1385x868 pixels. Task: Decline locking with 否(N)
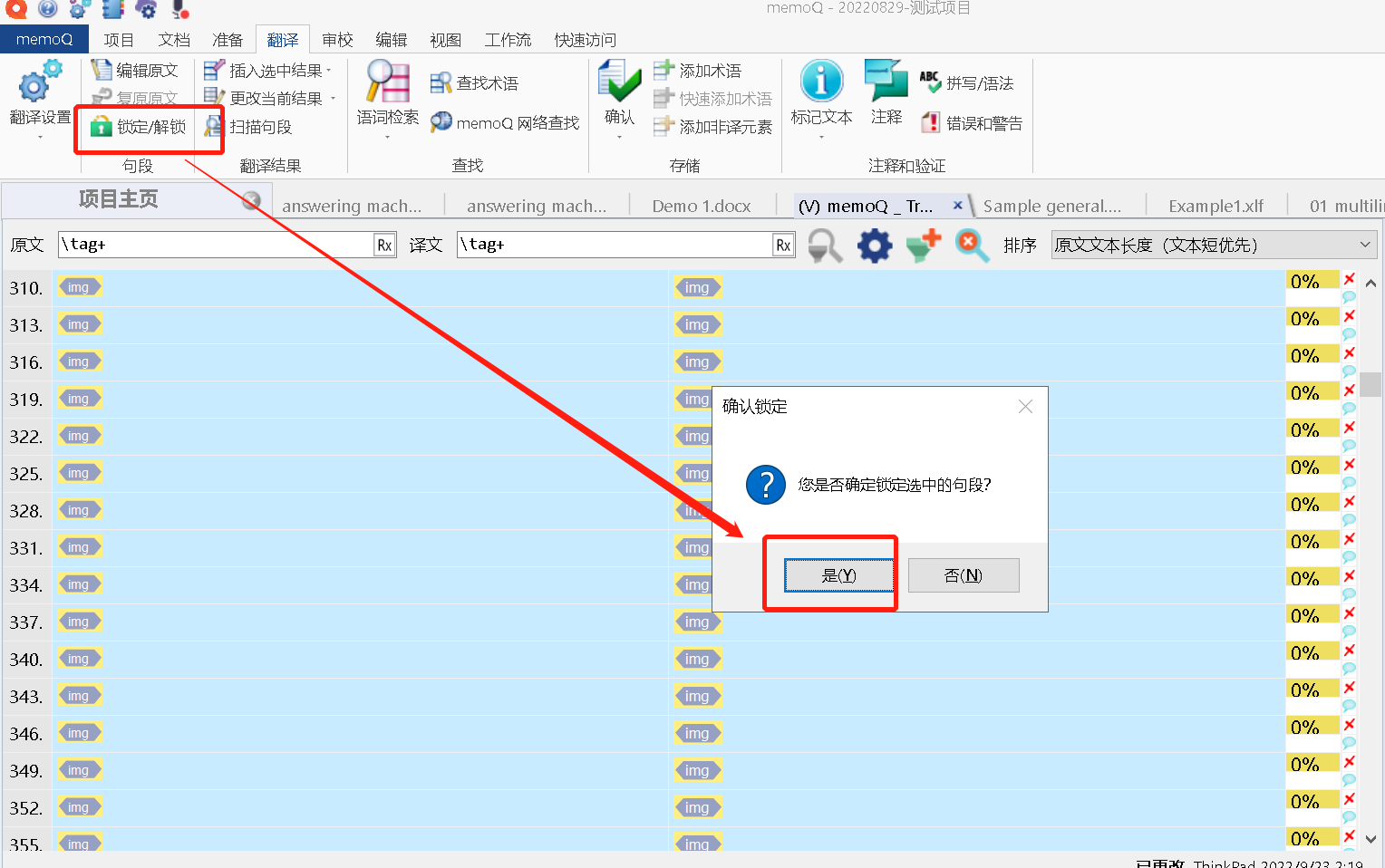point(964,575)
